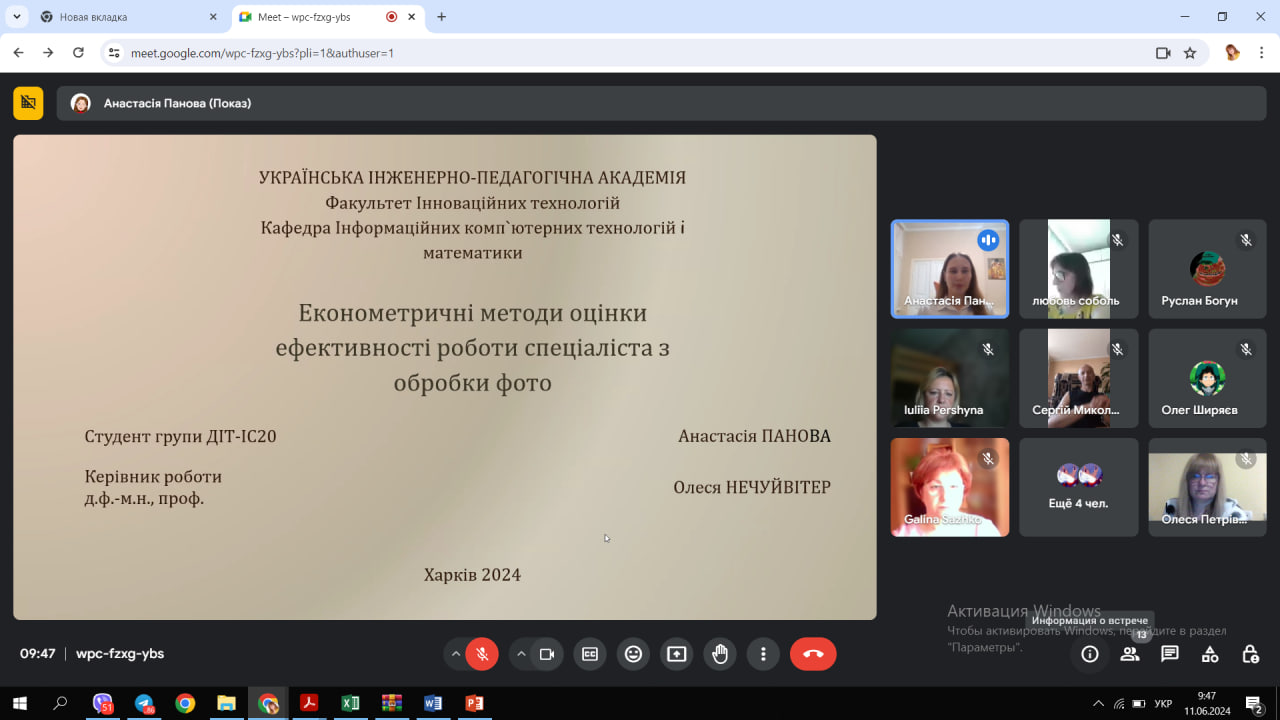Click the Ещё 4 чел. tile
Image resolution: width=1280 pixels, height=720 pixels.
[1078, 487]
